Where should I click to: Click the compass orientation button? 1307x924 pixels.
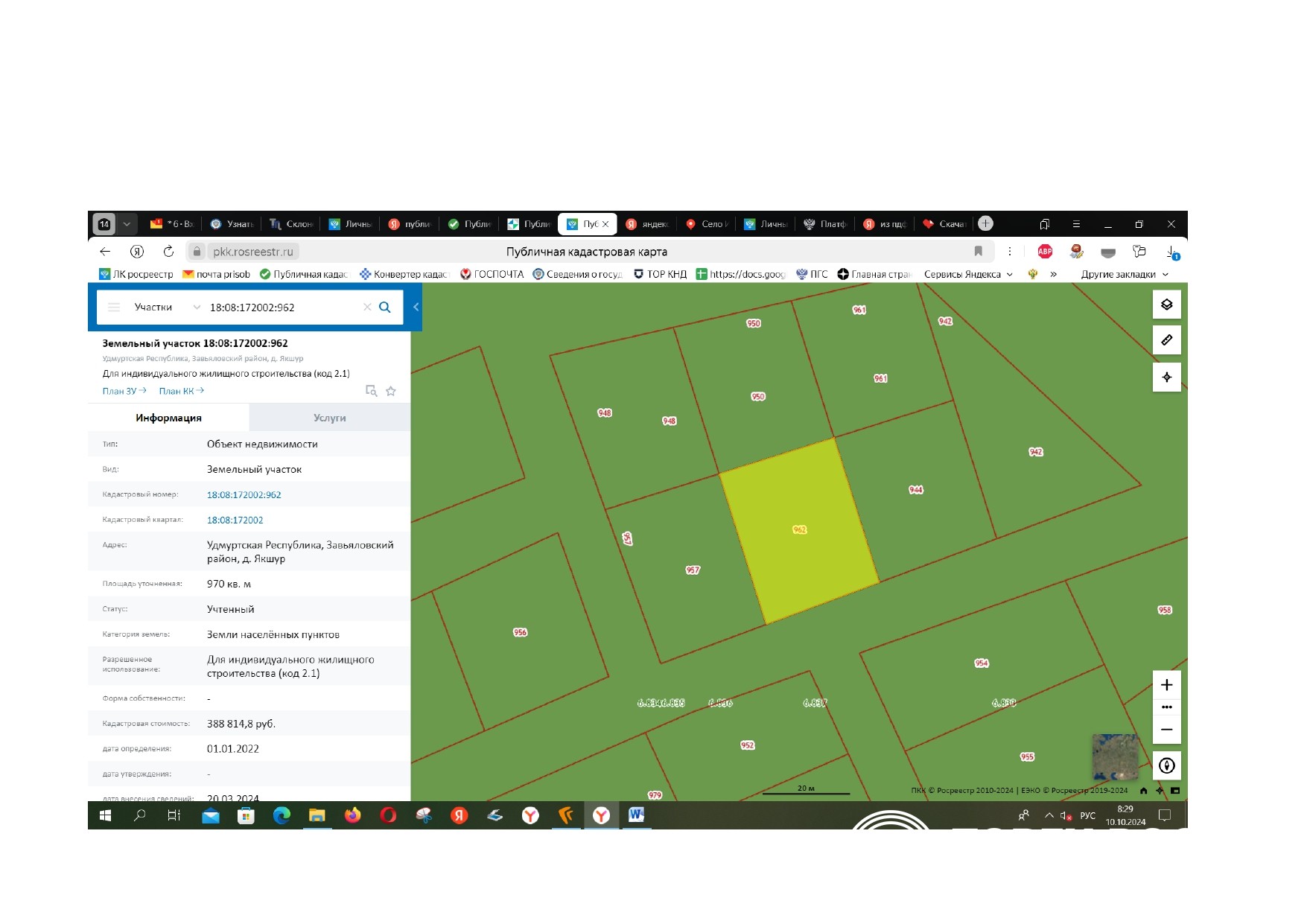[x=1166, y=765]
